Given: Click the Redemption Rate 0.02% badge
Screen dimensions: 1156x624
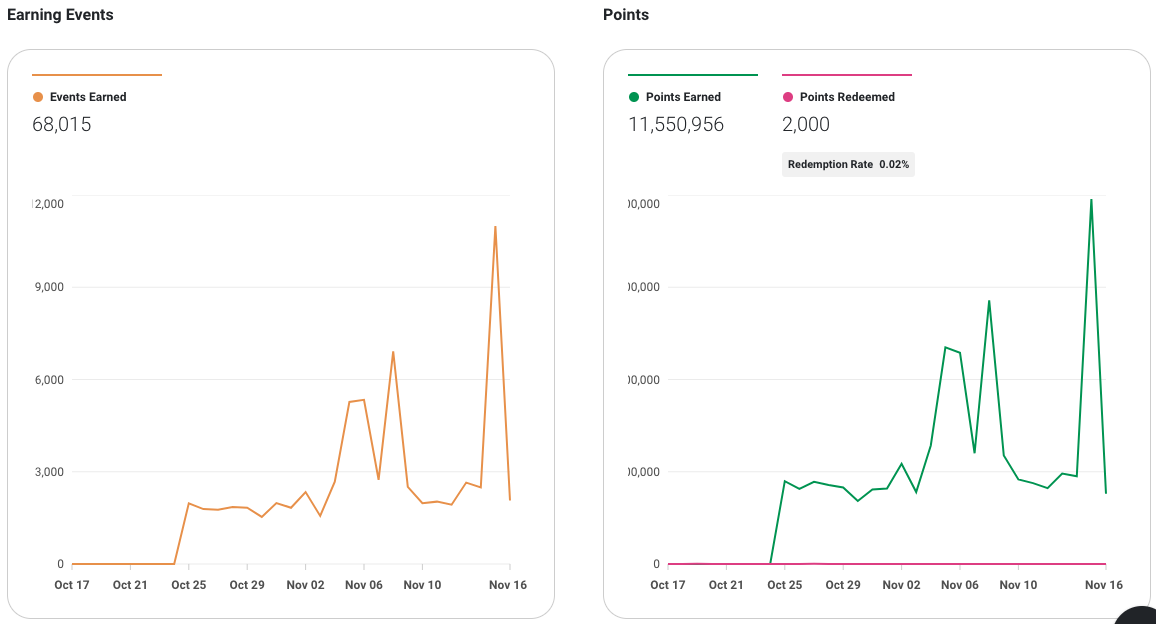Looking at the screenshot, I should [x=848, y=164].
